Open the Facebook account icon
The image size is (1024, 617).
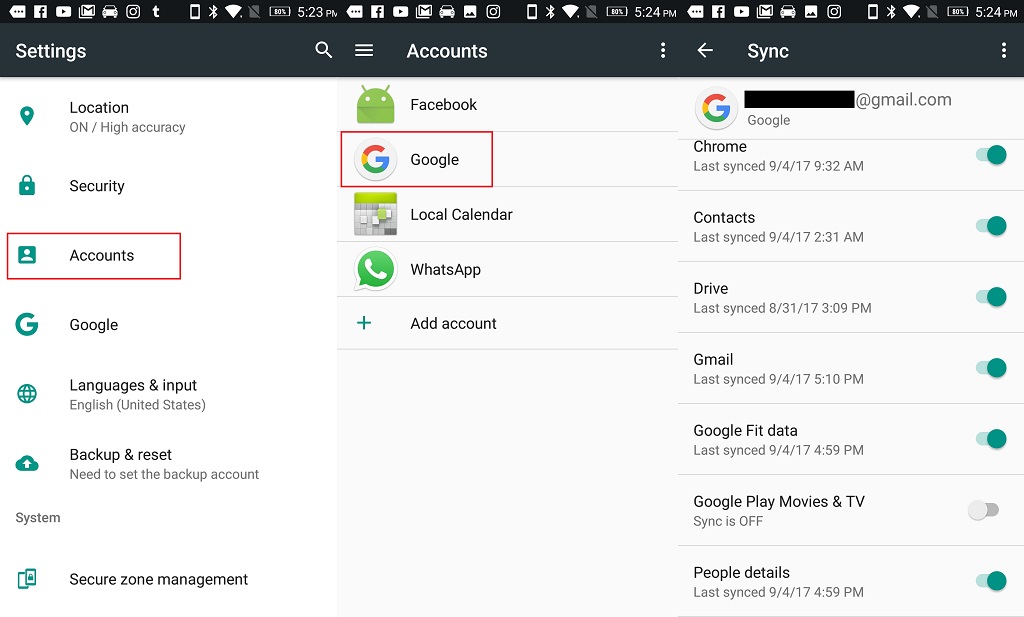click(x=374, y=104)
